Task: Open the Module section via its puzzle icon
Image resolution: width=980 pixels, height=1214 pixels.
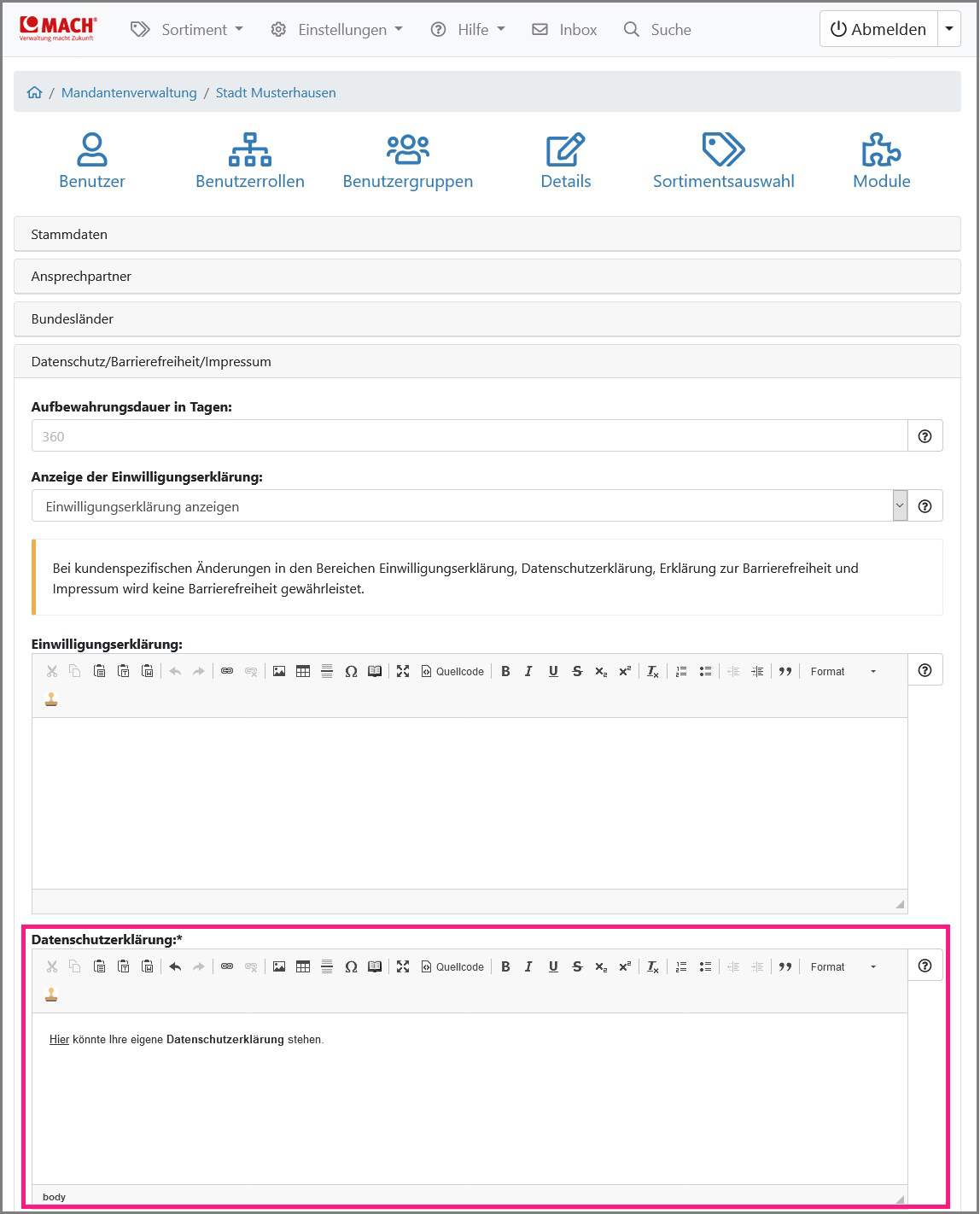Action: tap(882, 158)
